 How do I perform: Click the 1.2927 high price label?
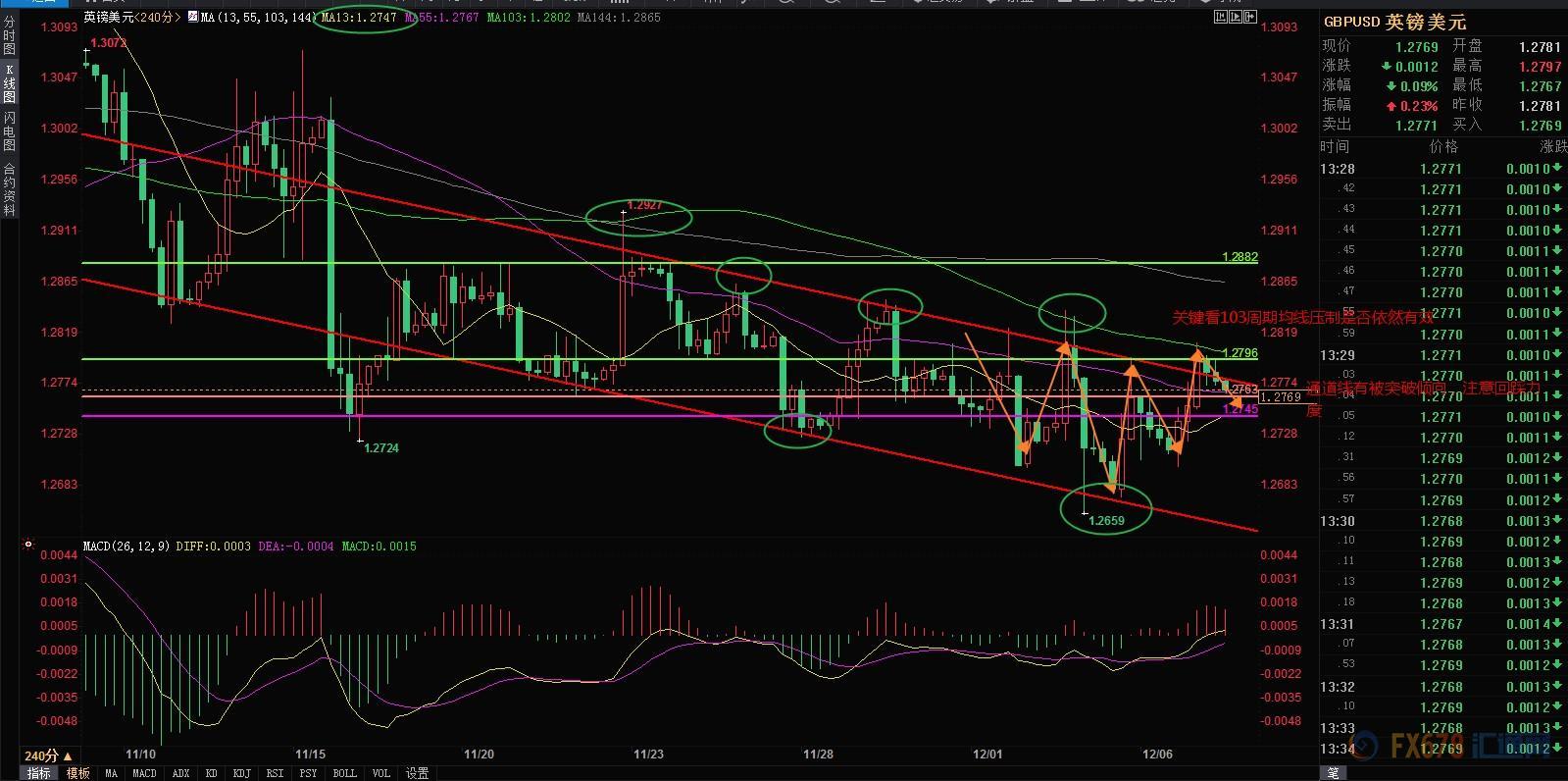644,206
